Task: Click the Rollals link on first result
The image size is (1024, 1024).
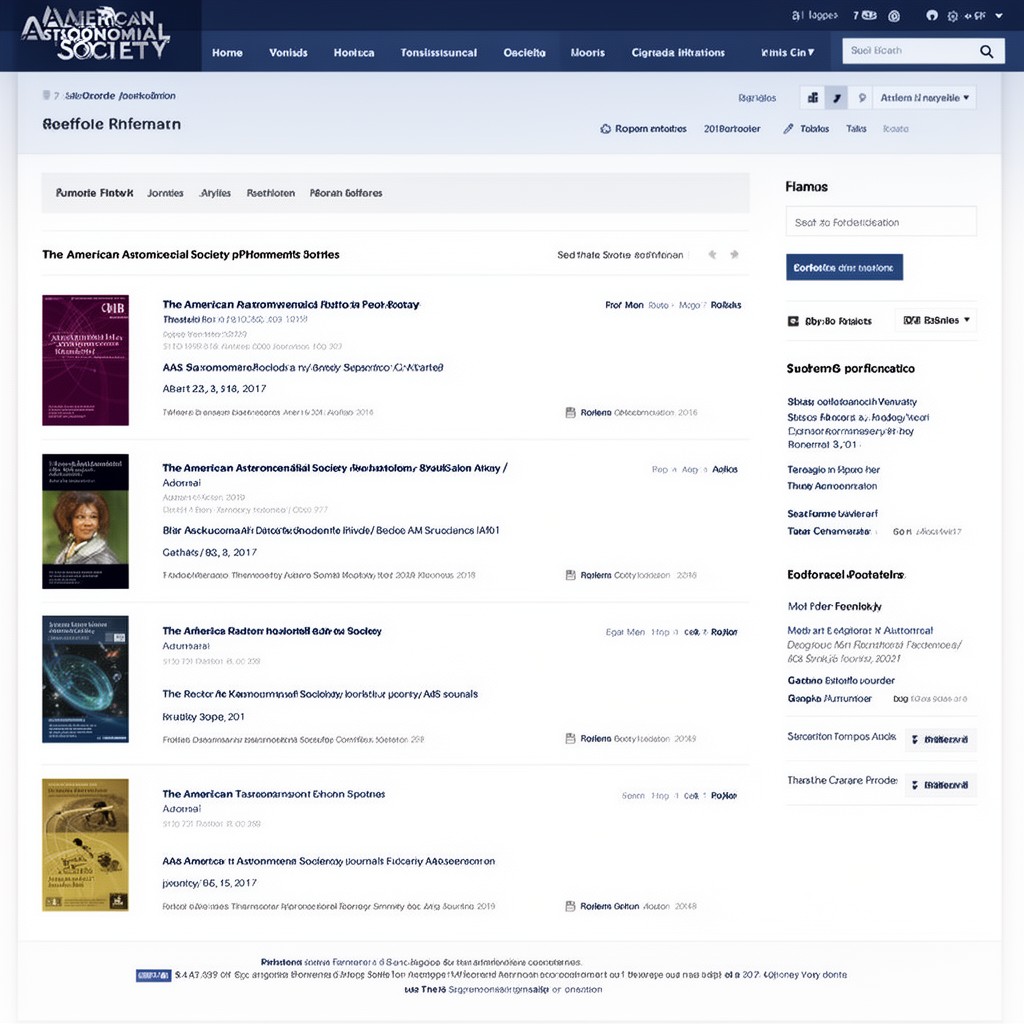Action: pos(726,305)
